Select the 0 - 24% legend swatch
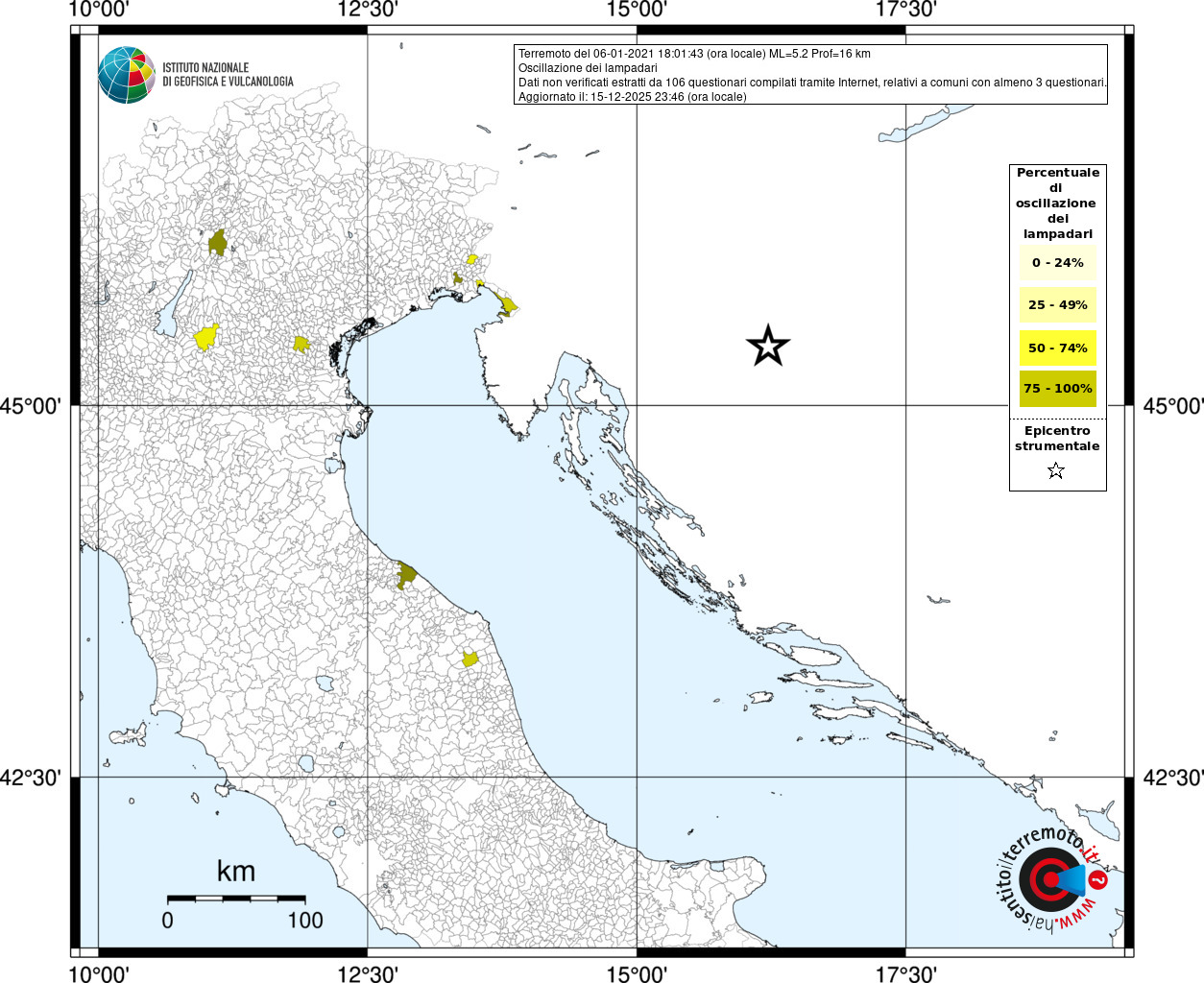The height and width of the screenshot is (983, 1204). (1057, 262)
